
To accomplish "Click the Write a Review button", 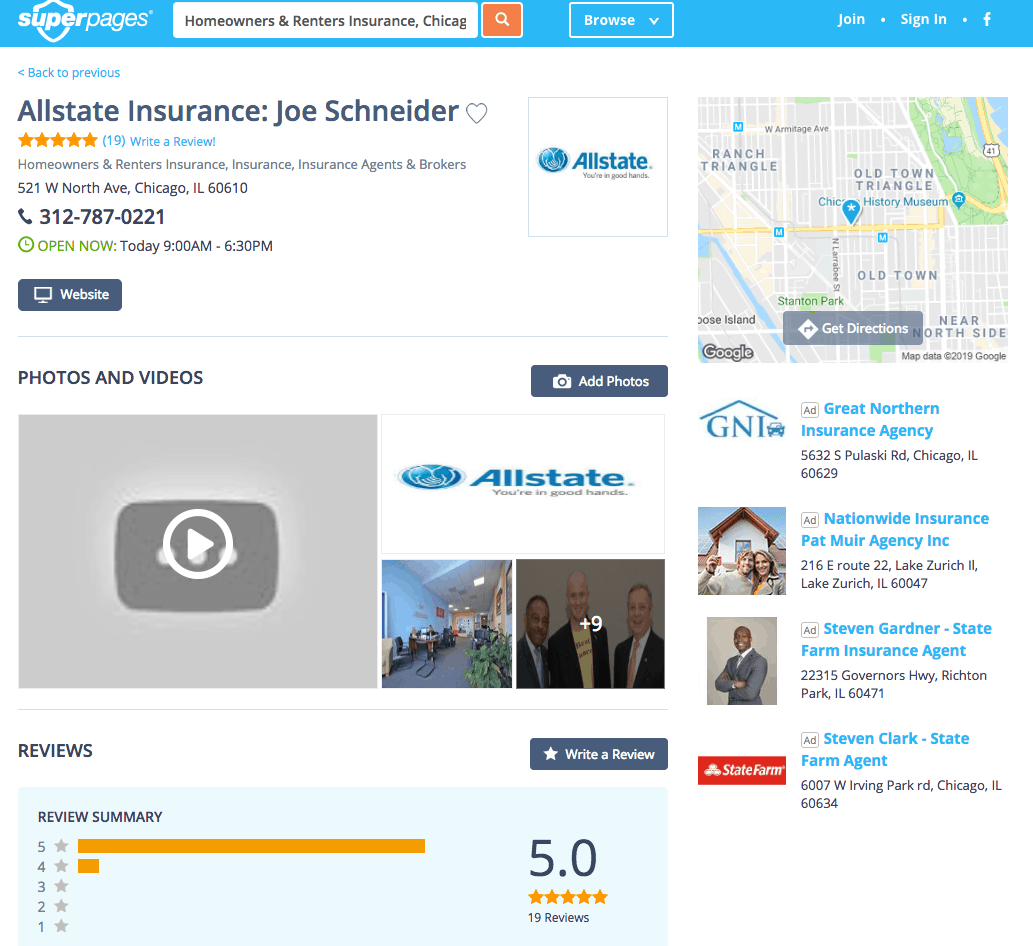I will click(x=598, y=754).
